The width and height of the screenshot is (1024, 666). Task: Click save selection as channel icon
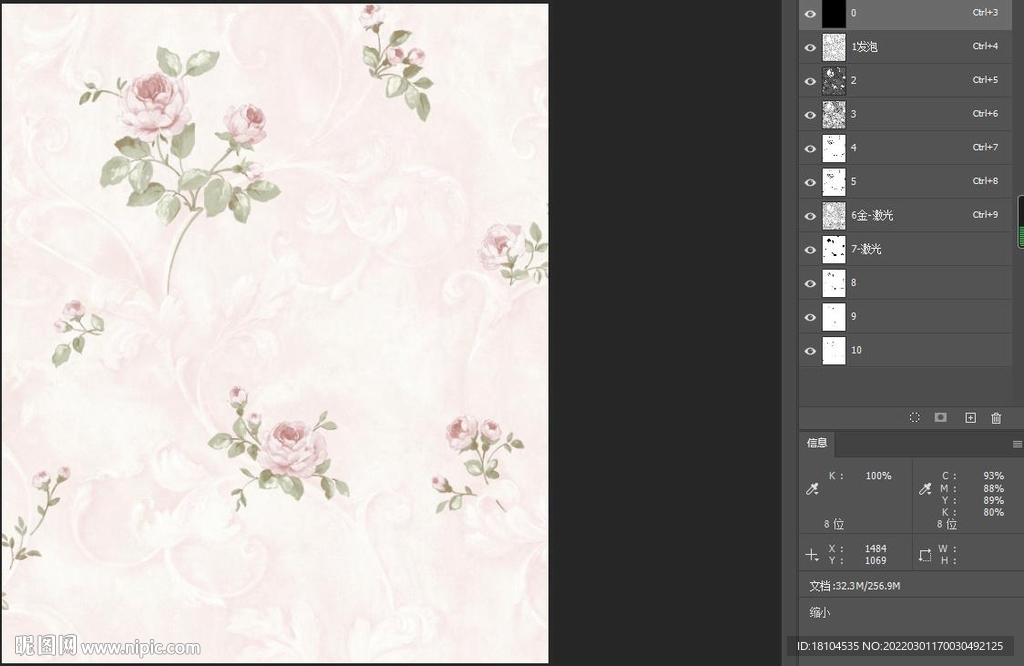point(941,418)
